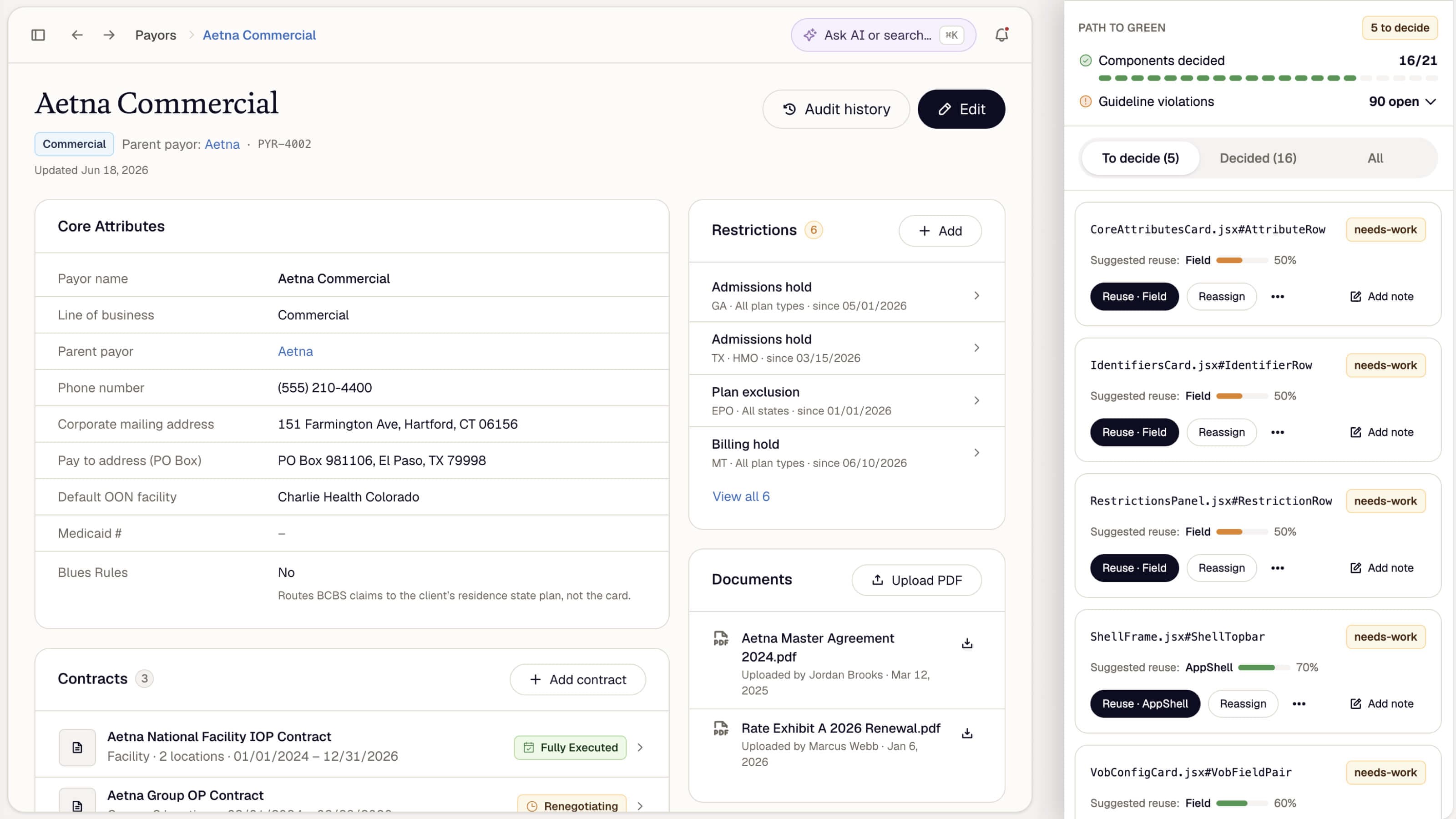
Task: Expand GA Admissions hold restriction
Action: point(976,296)
